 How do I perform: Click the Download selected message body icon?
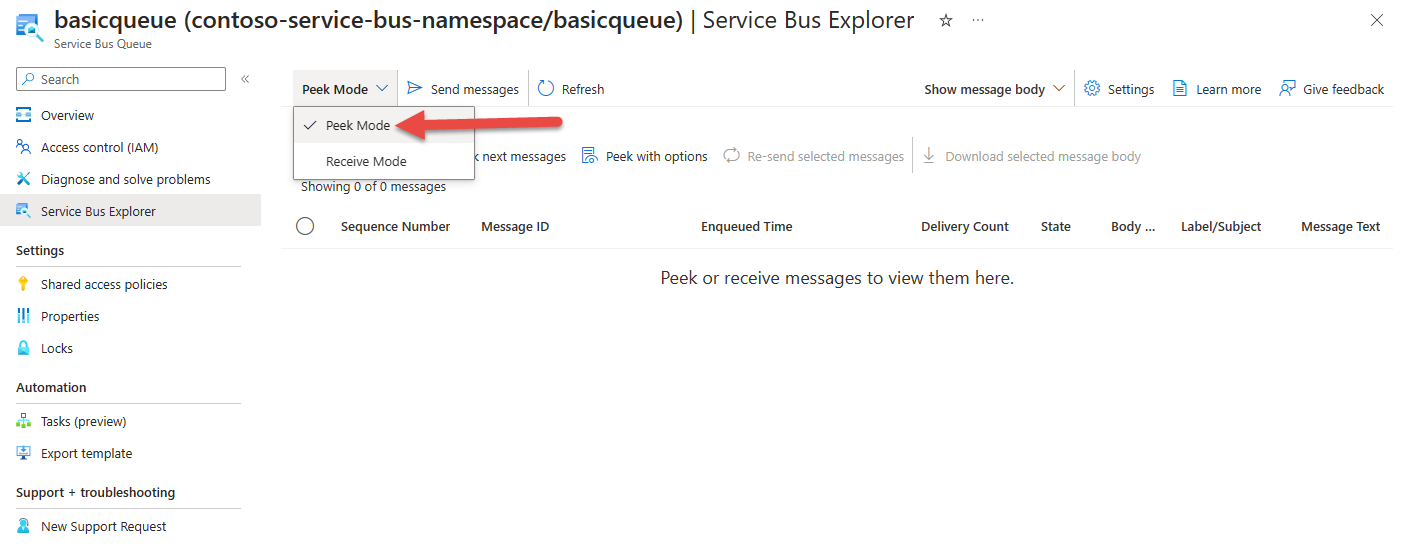tap(929, 156)
